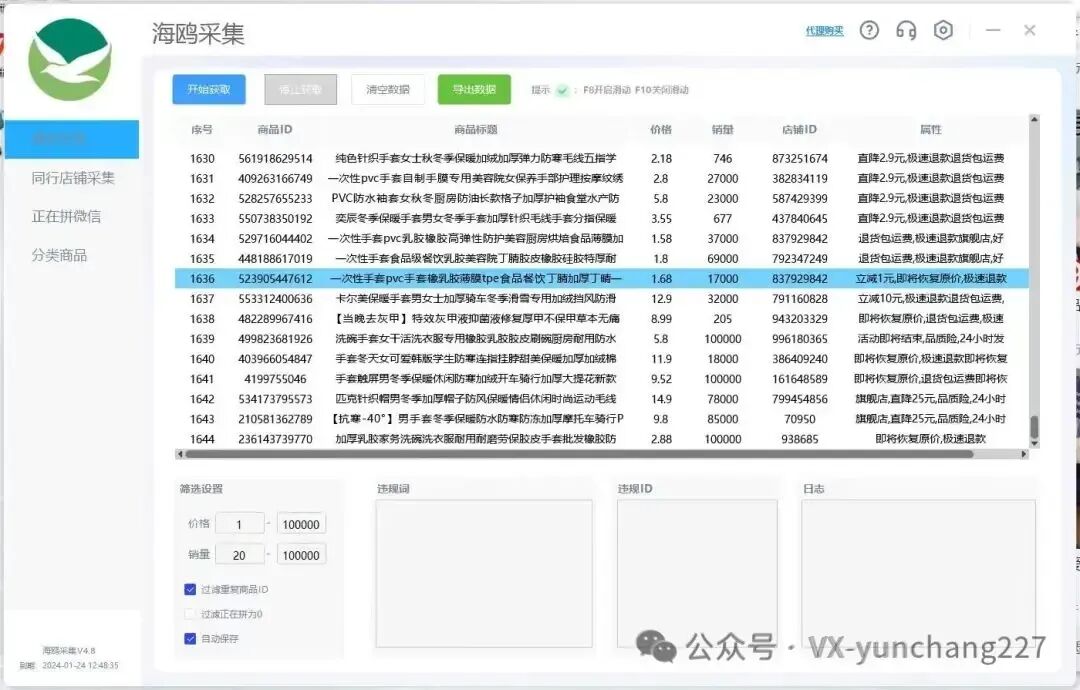Click inside the 违规ID text box

(x=697, y=574)
